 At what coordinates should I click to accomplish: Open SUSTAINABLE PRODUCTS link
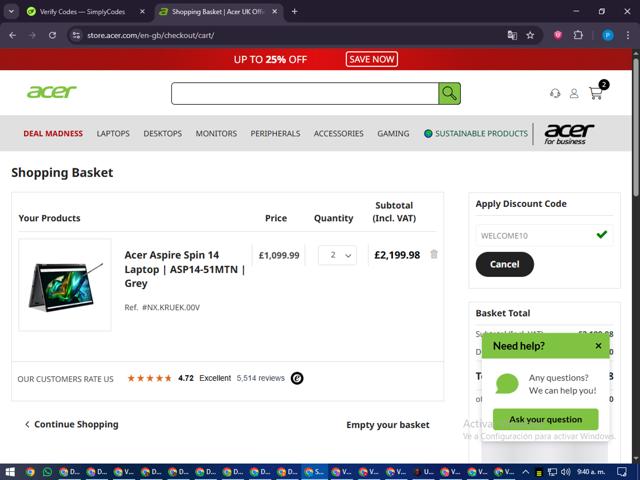point(476,133)
